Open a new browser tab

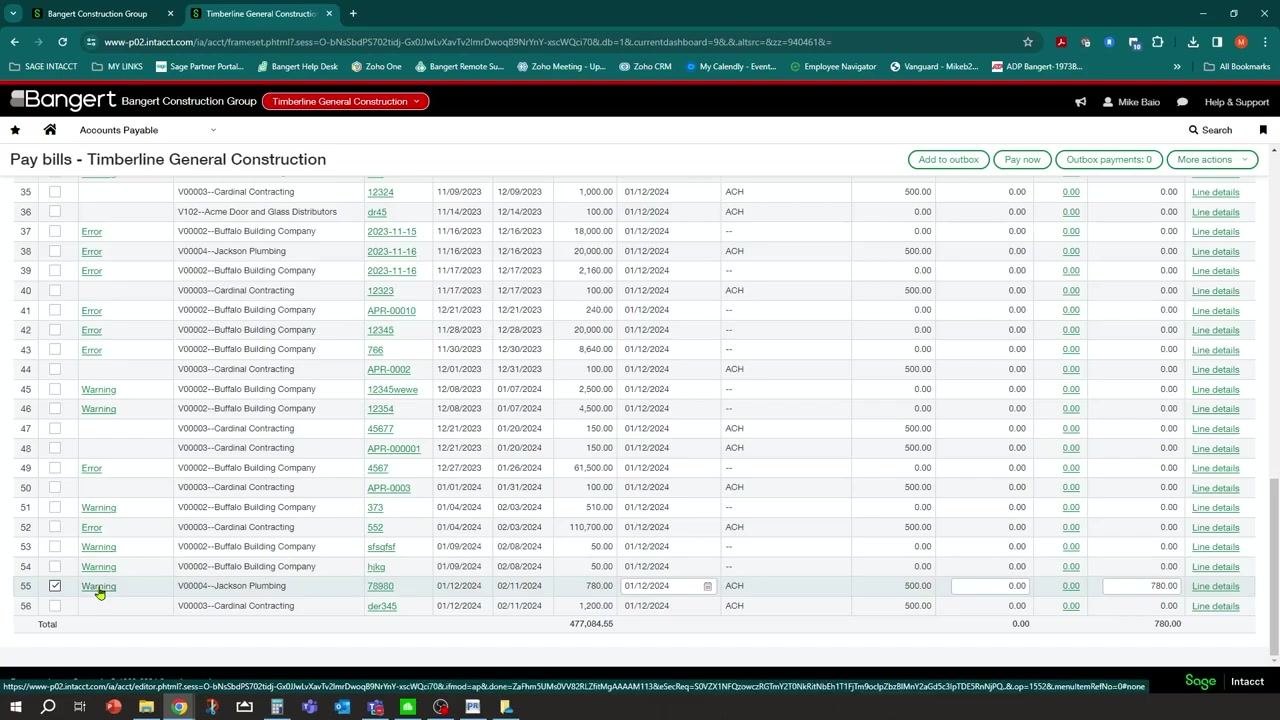point(353,14)
